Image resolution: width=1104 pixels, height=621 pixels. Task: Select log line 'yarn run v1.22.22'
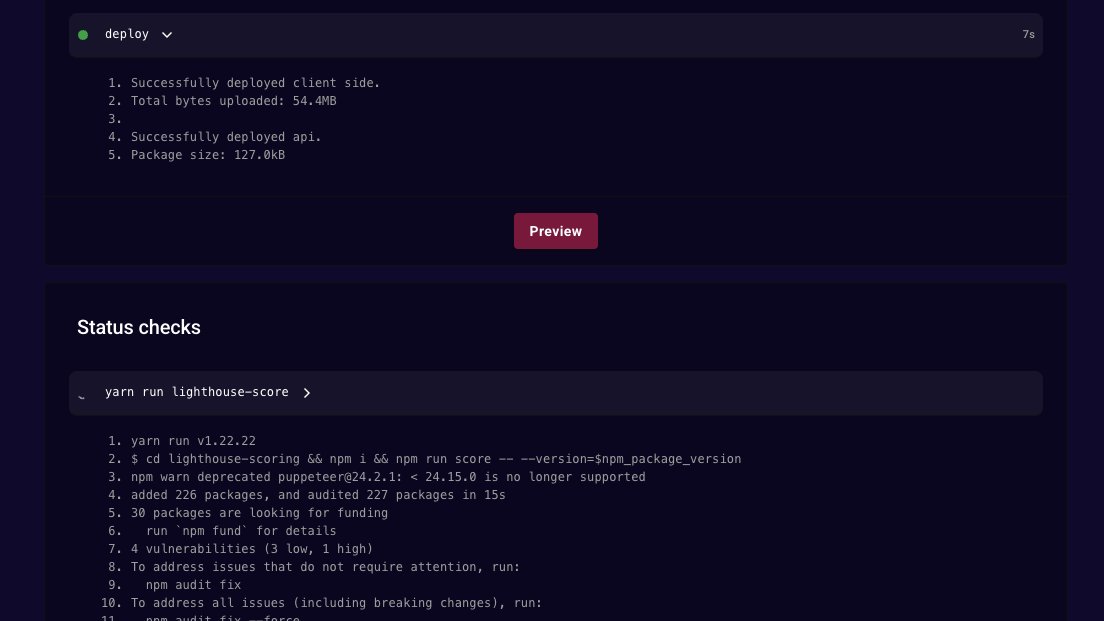(x=193, y=441)
